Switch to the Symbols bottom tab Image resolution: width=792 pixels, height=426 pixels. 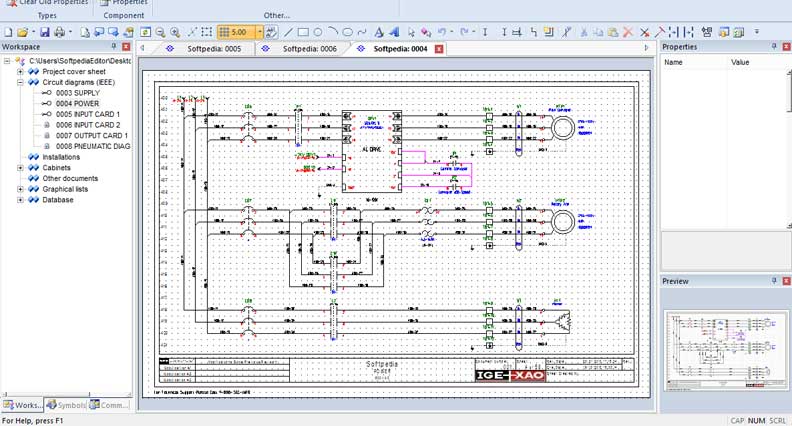(66, 405)
